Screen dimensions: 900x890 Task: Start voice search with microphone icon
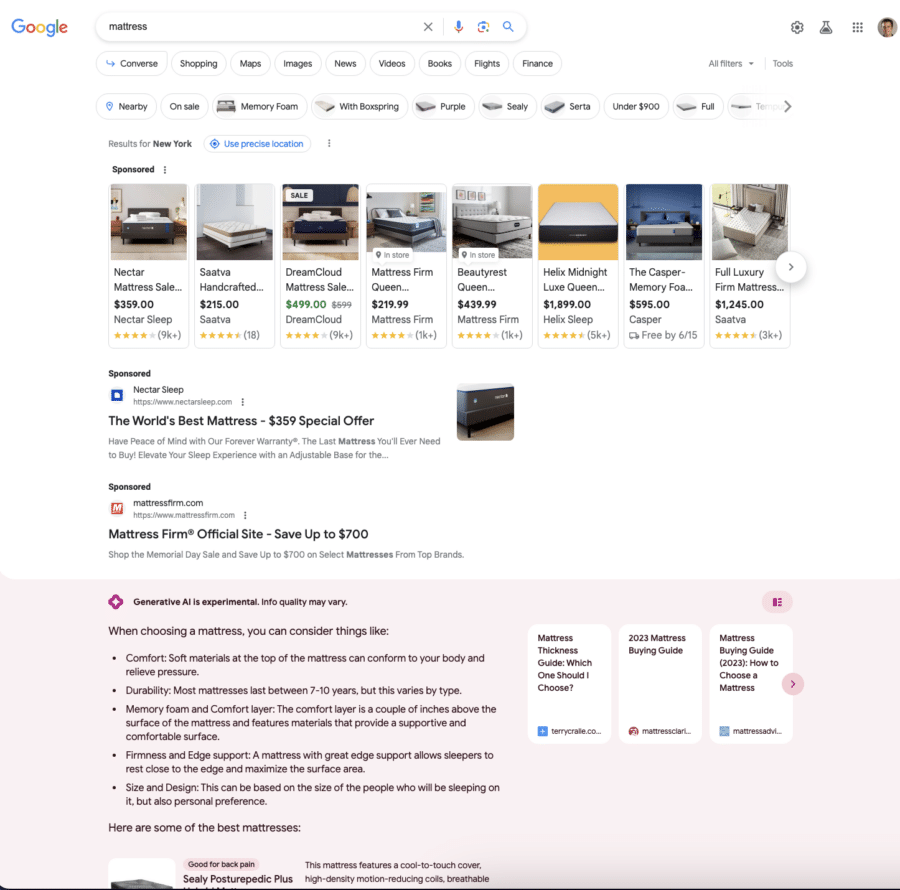pos(458,27)
